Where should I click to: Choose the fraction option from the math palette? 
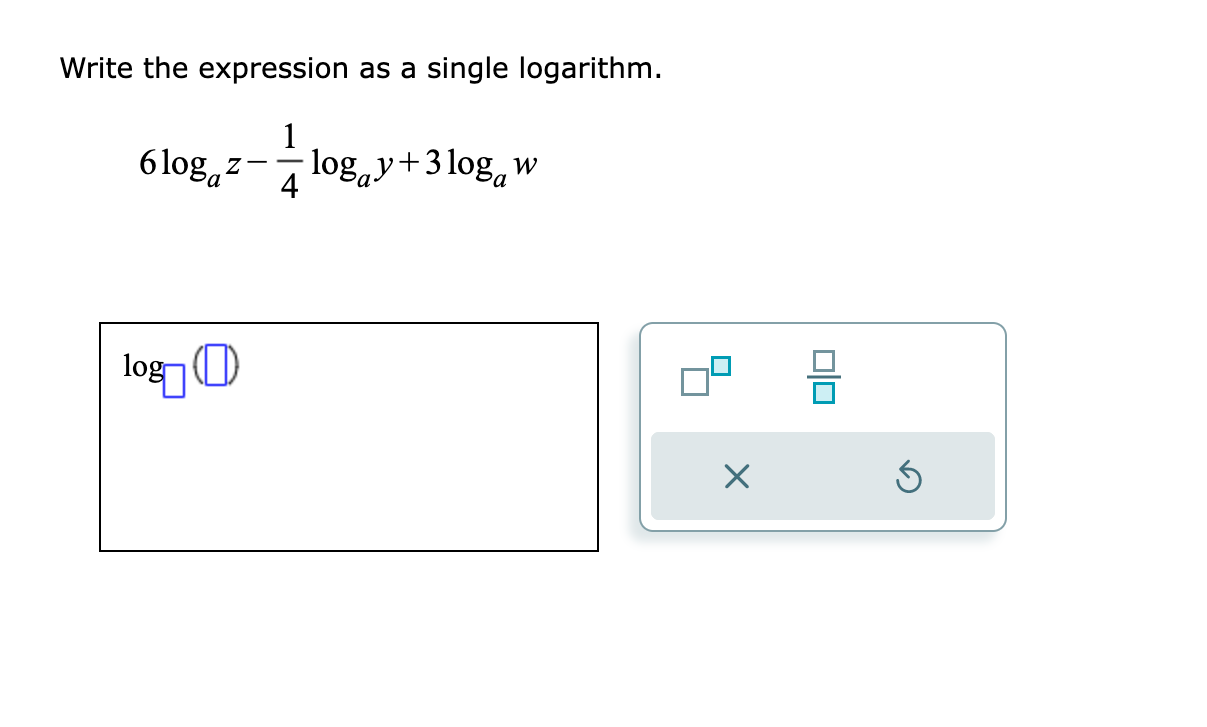coord(822,377)
